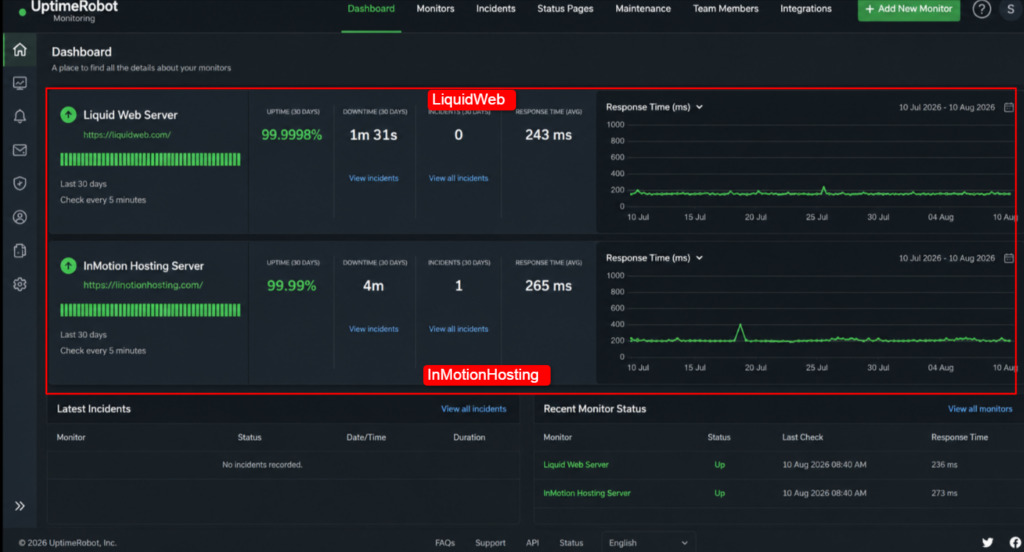1024x552 pixels.
Task: Click View incidents under Liquid Web downtime
Action: coord(374,178)
